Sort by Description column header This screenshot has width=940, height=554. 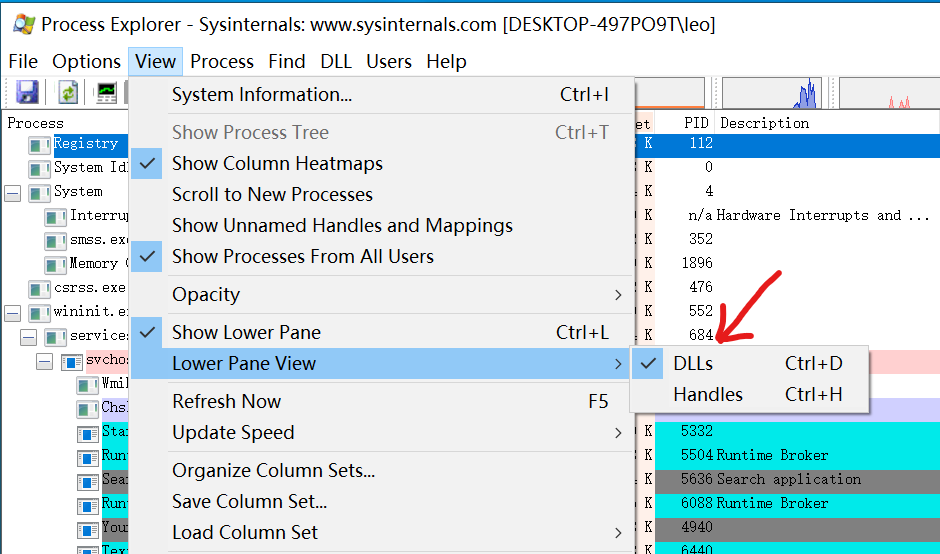tap(764, 123)
